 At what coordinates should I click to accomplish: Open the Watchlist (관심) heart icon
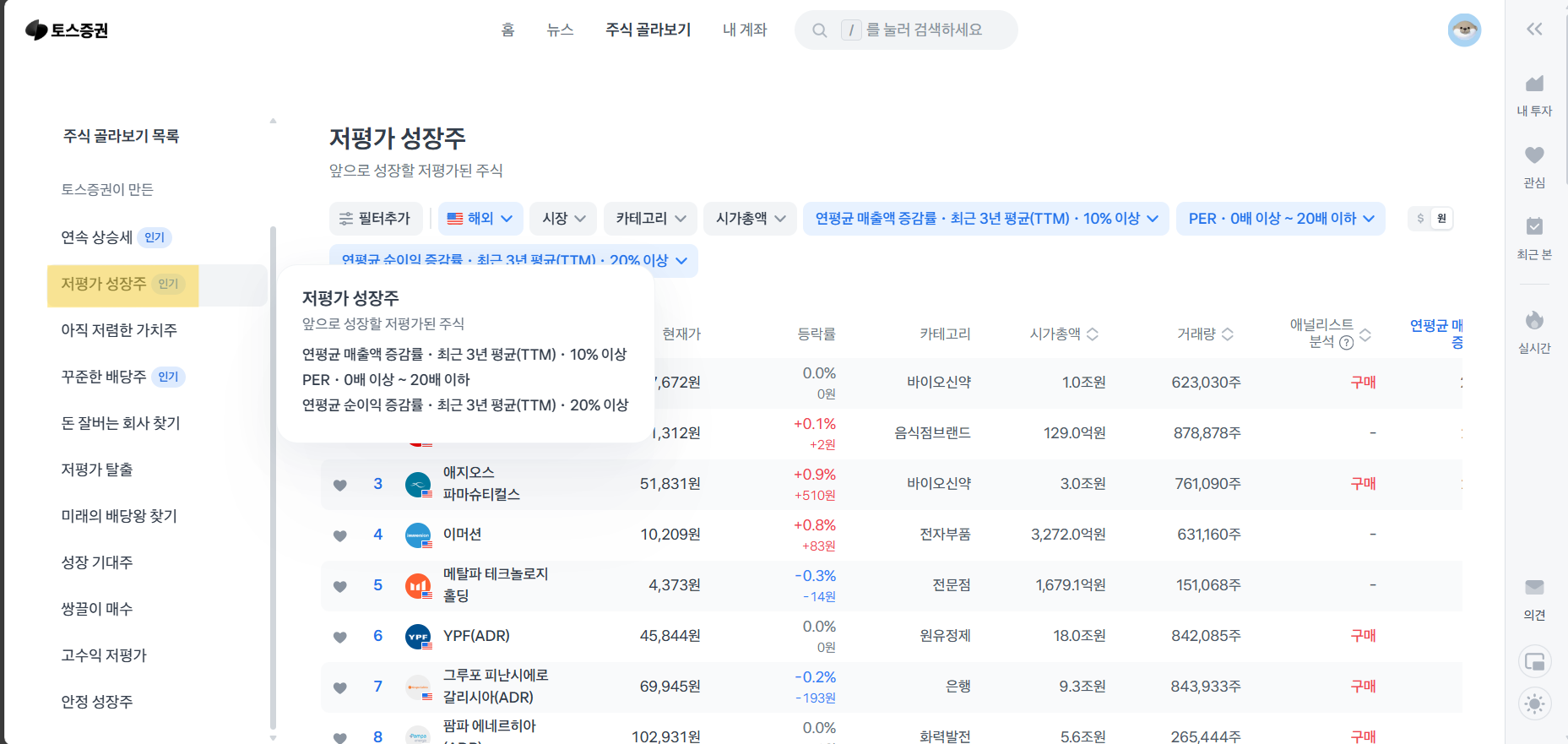click(x=1534, y=155)
